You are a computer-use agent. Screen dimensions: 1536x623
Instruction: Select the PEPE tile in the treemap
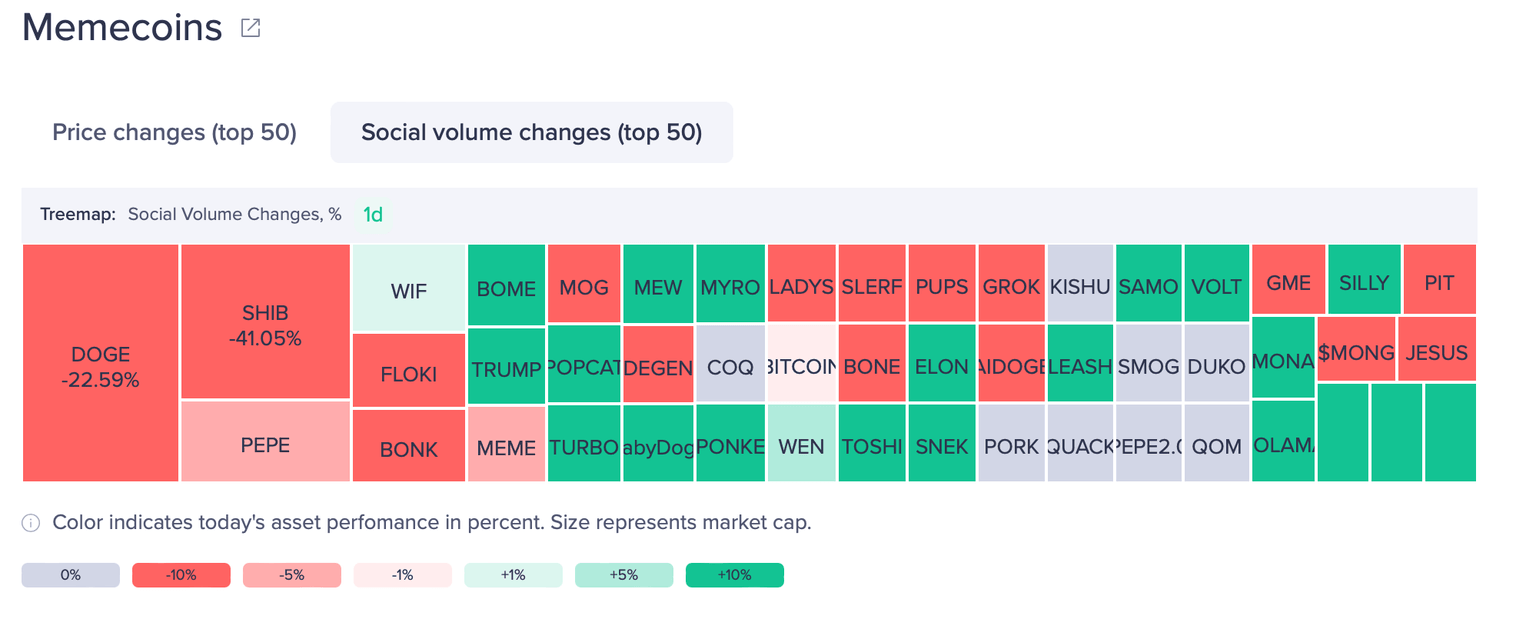pyautogui.click(x=264, y=444)
